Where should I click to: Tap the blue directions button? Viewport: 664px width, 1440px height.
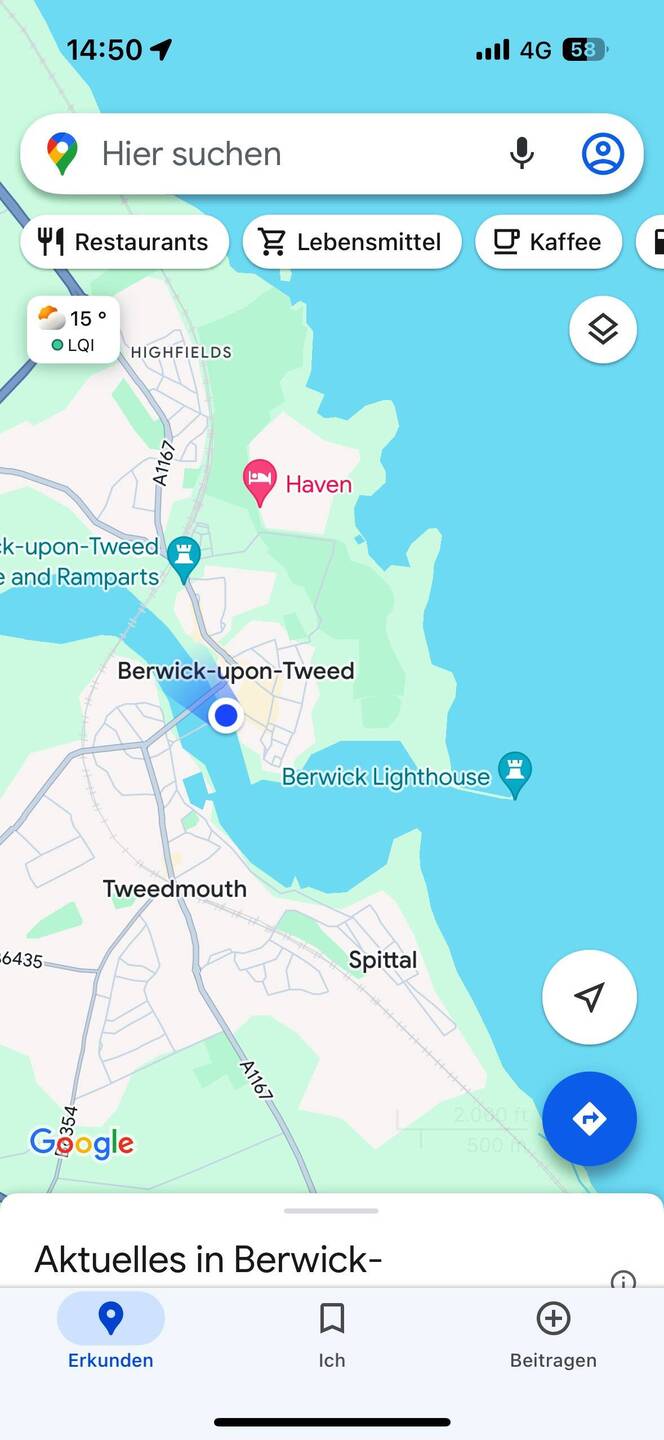(589, 1118)
